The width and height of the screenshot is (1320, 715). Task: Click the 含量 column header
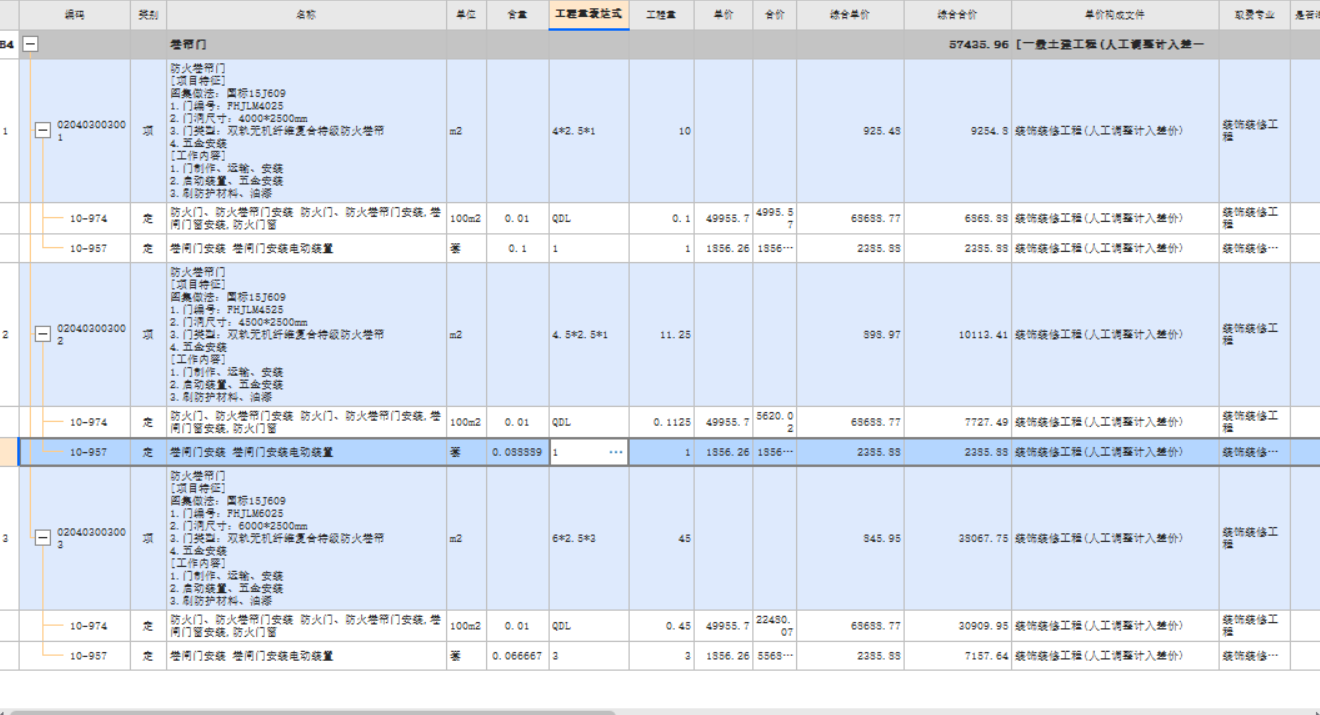[517, 15]
